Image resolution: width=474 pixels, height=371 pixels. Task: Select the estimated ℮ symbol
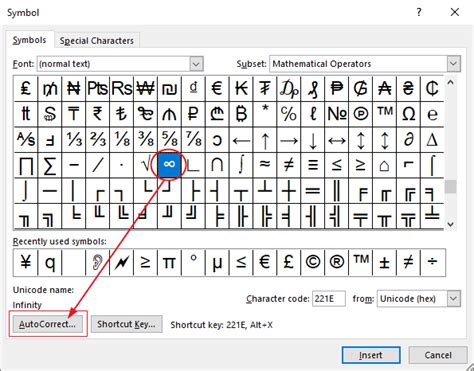click(432, 114)
